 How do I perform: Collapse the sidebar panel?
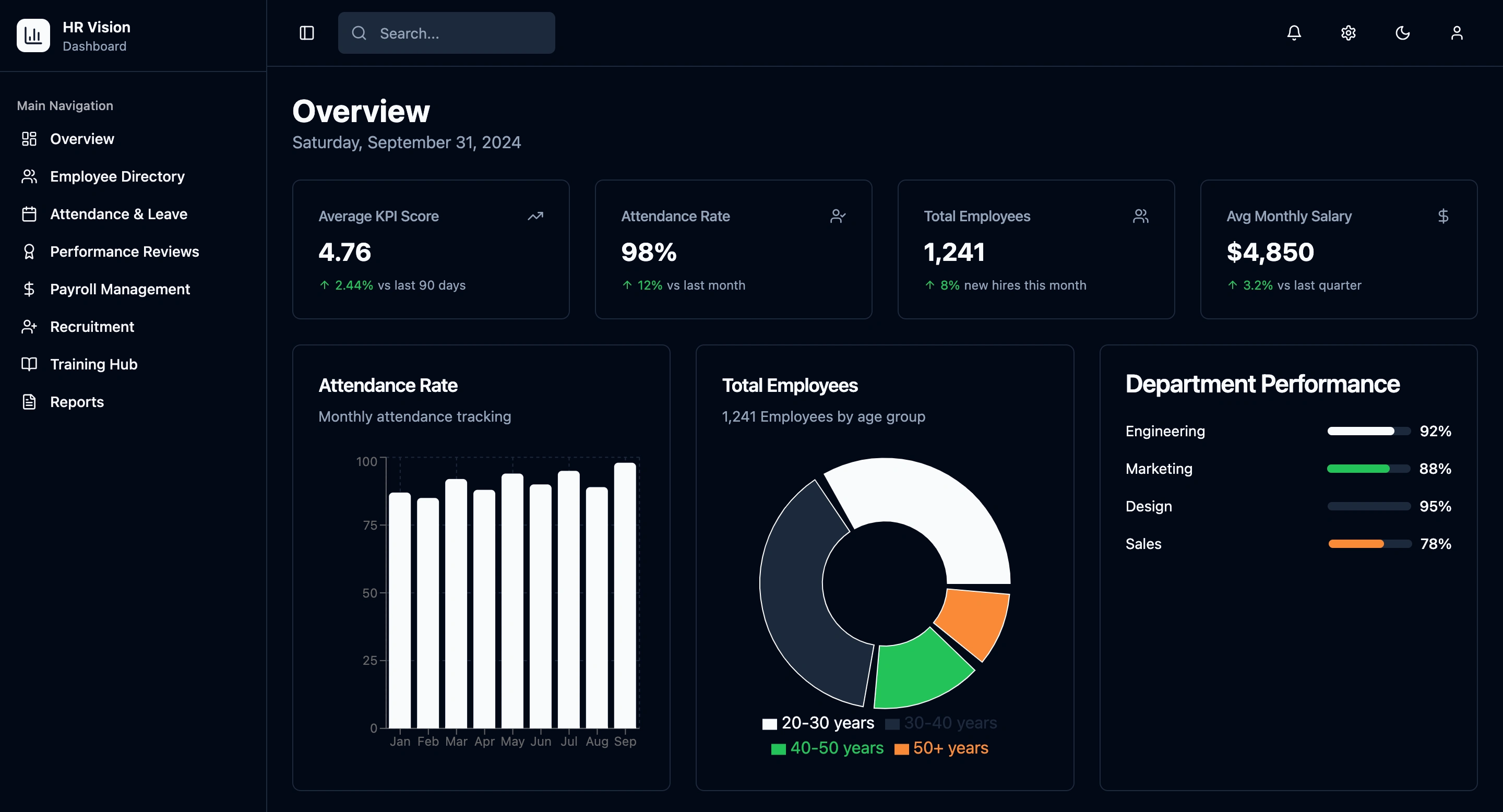tap(307, 33)
